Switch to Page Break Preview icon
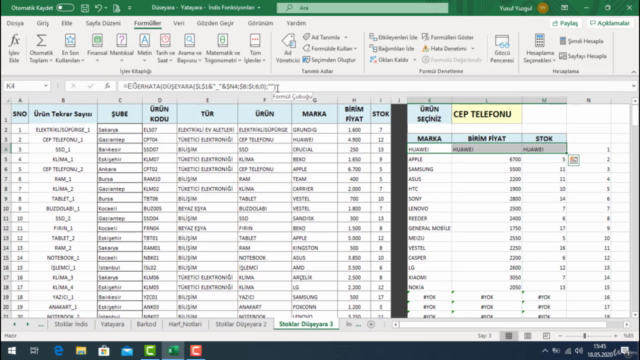Image resolution: width=640 pixels, height=360 pixels. pos(546,336)
